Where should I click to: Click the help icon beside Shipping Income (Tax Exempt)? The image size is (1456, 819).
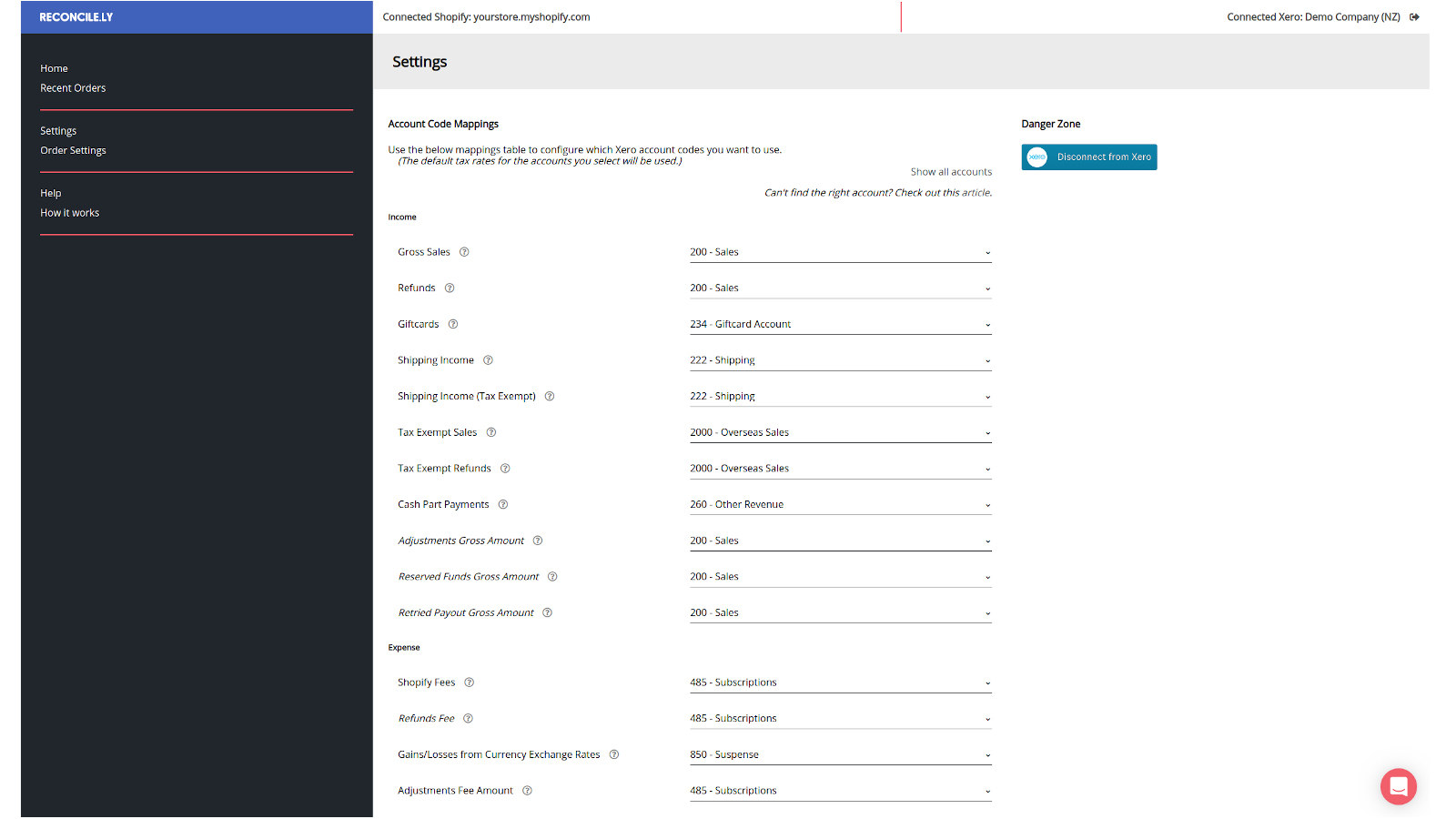tap(550, 396)
